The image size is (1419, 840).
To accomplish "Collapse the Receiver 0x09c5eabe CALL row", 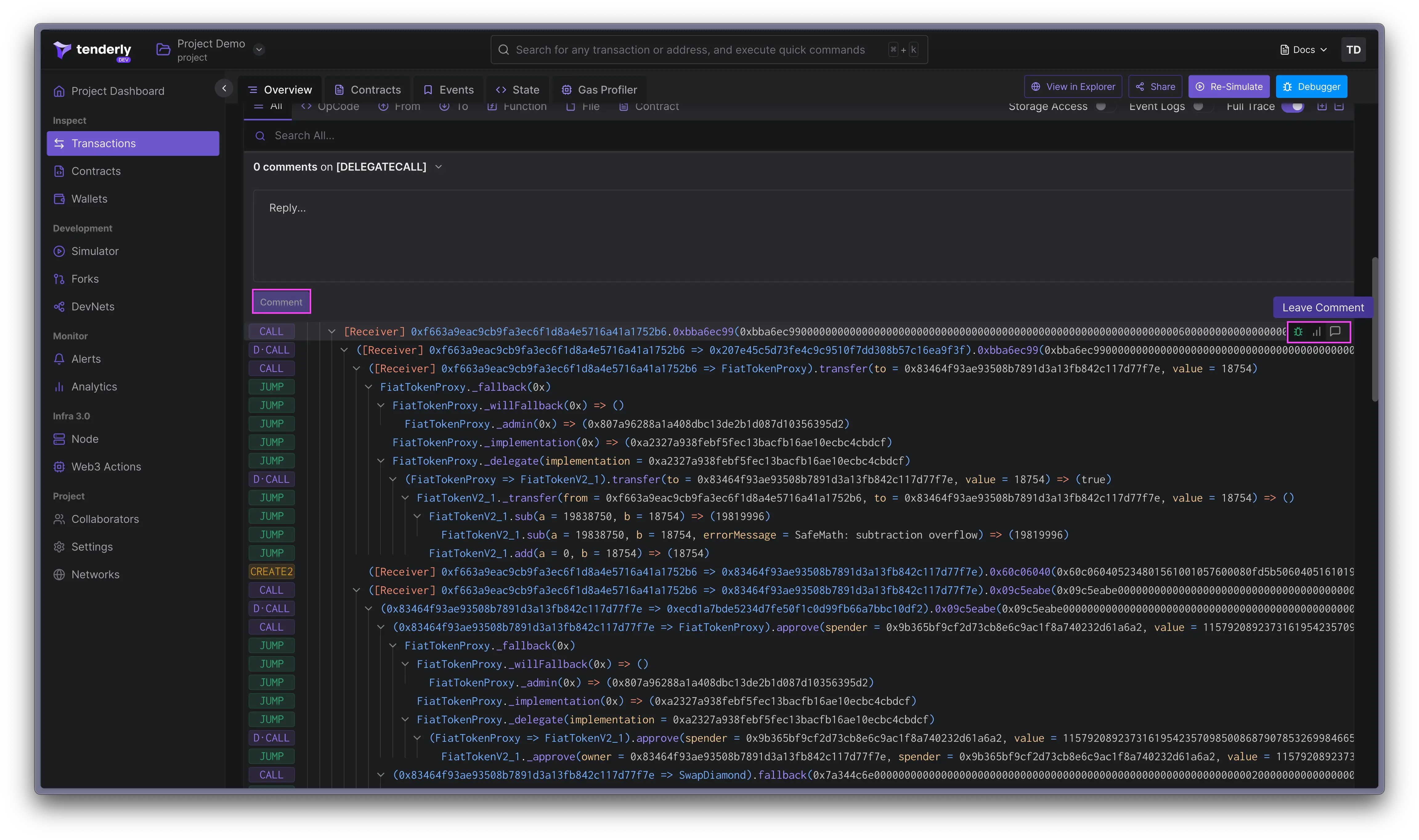I will (x=356, y=590).
